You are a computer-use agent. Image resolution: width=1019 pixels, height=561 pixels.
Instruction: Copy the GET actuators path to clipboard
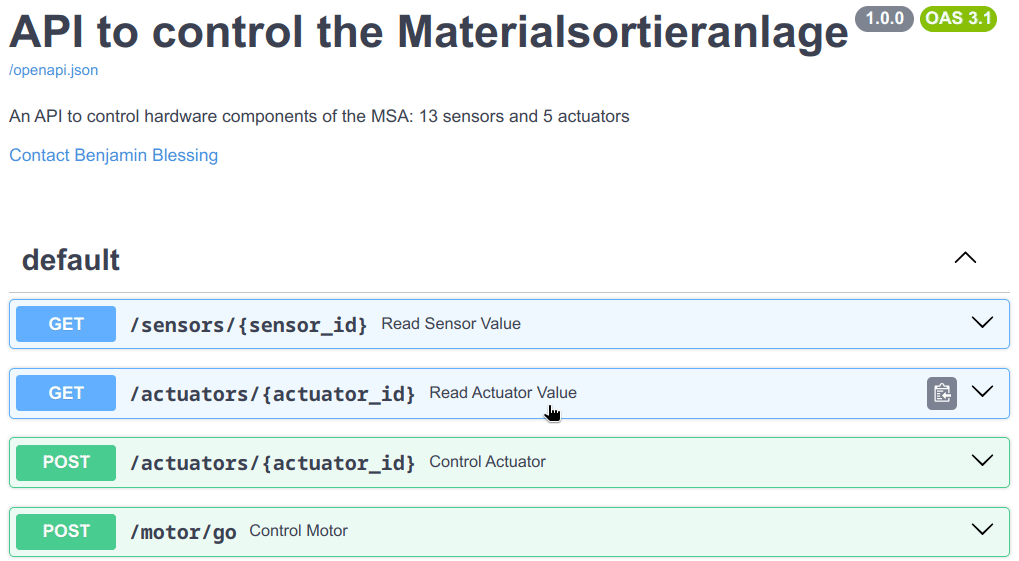pyautogui.click(x=942, y=393)
